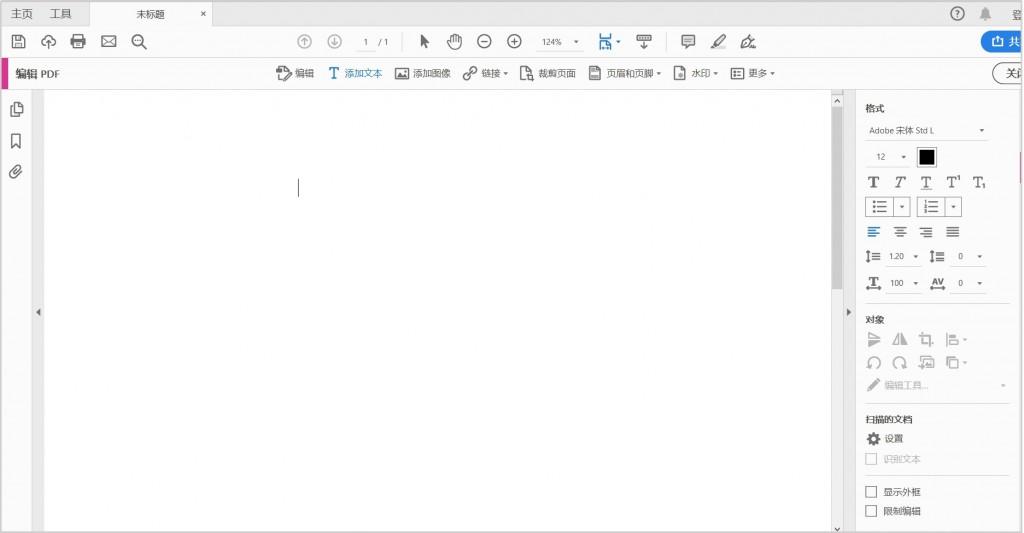Align text right
The width and height of the screenshot is (1024, 533).
tap(926, 232)
